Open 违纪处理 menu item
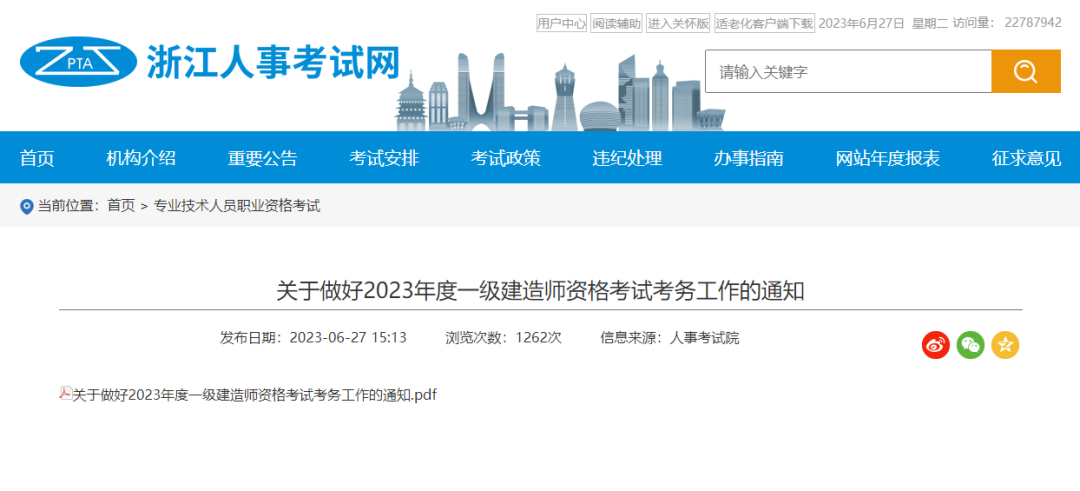1080x491 pixels. pyautogui.click(x=627, y=158)
